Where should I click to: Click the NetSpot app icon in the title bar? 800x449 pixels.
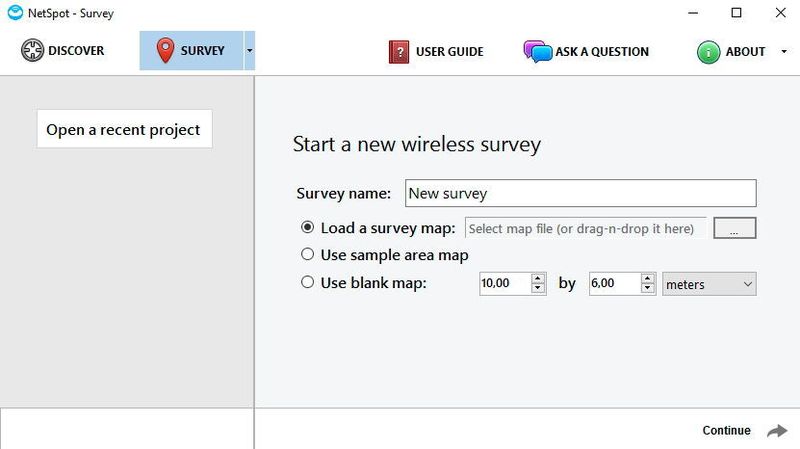[x=15, y=12]
